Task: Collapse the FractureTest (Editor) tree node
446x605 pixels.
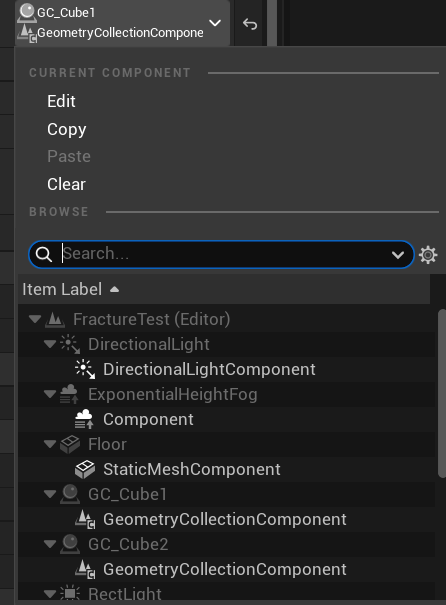Action: (35, 319)
